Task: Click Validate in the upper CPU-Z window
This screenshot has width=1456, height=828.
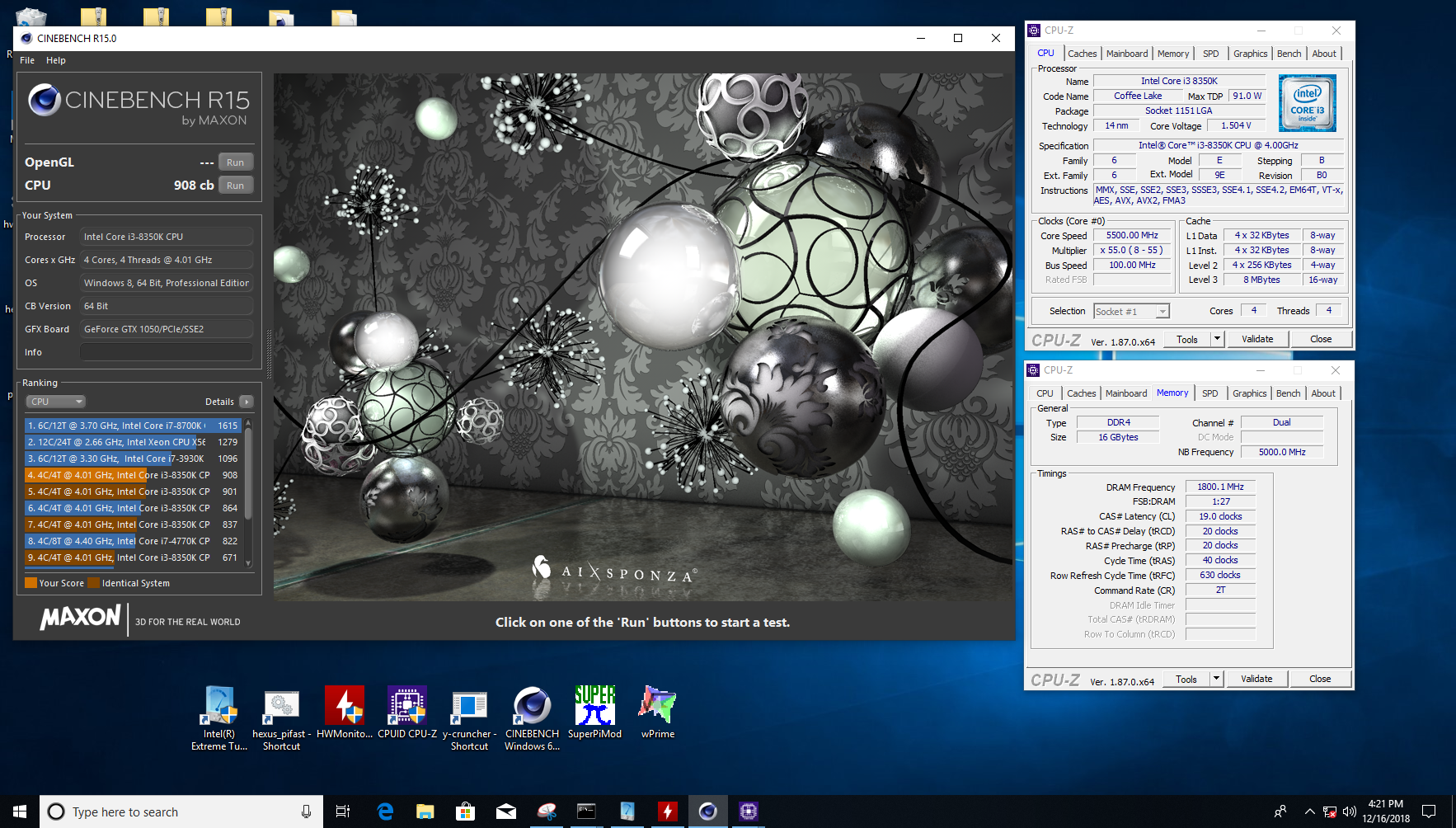Action: point(1257,339)
